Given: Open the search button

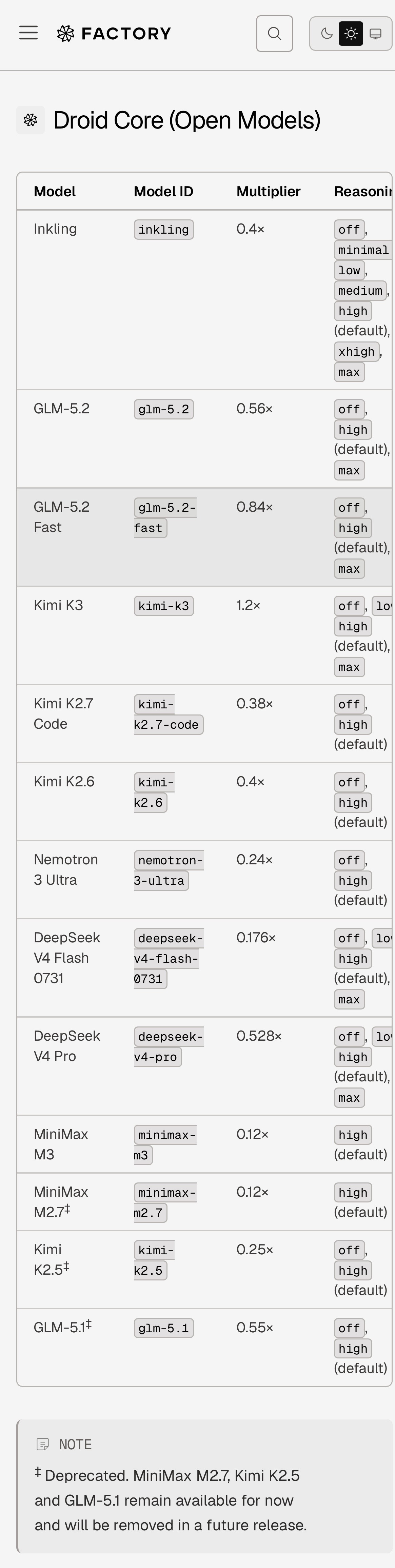Looking at the screenshot, I should (275, 34).
